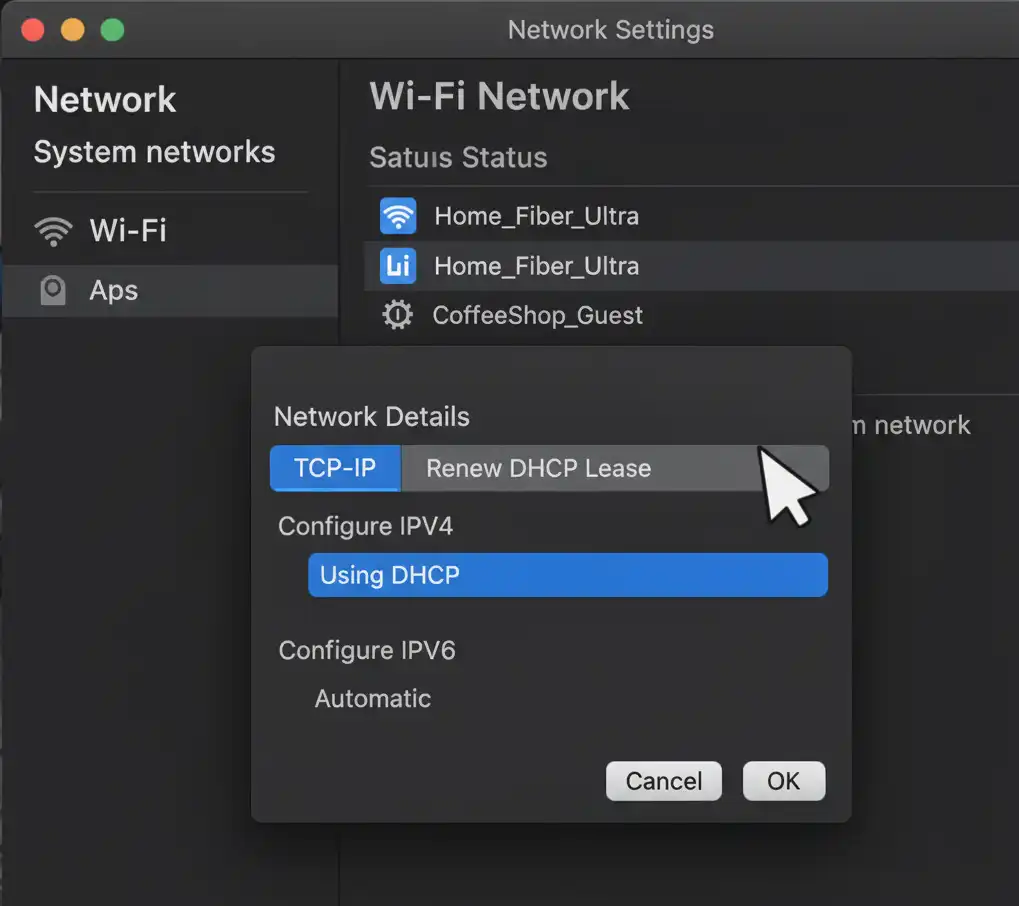Click the blue Wi-Fi icon beside the first Home_Fiber_Ultra
The height and width of the screenshot is (906, 1019).
[x=398, y=216]
